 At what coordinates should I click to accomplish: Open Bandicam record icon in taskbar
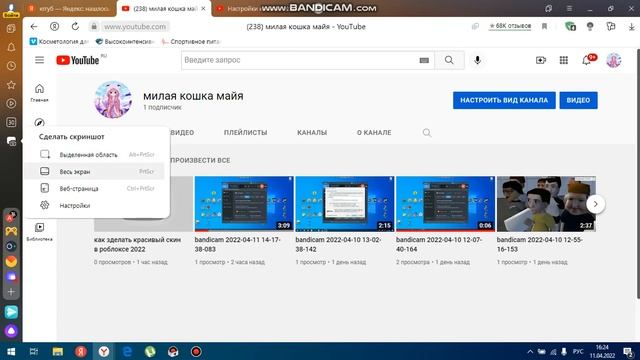pos(196,352)
